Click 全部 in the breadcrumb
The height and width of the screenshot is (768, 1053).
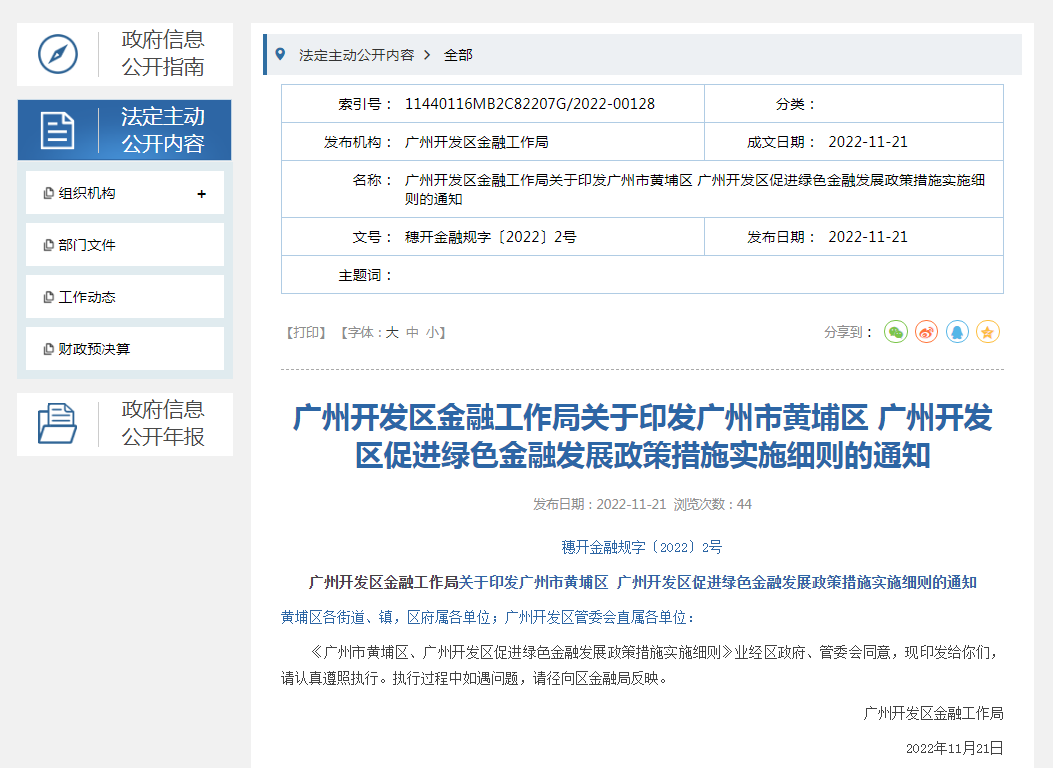click(x=458, y=55)
